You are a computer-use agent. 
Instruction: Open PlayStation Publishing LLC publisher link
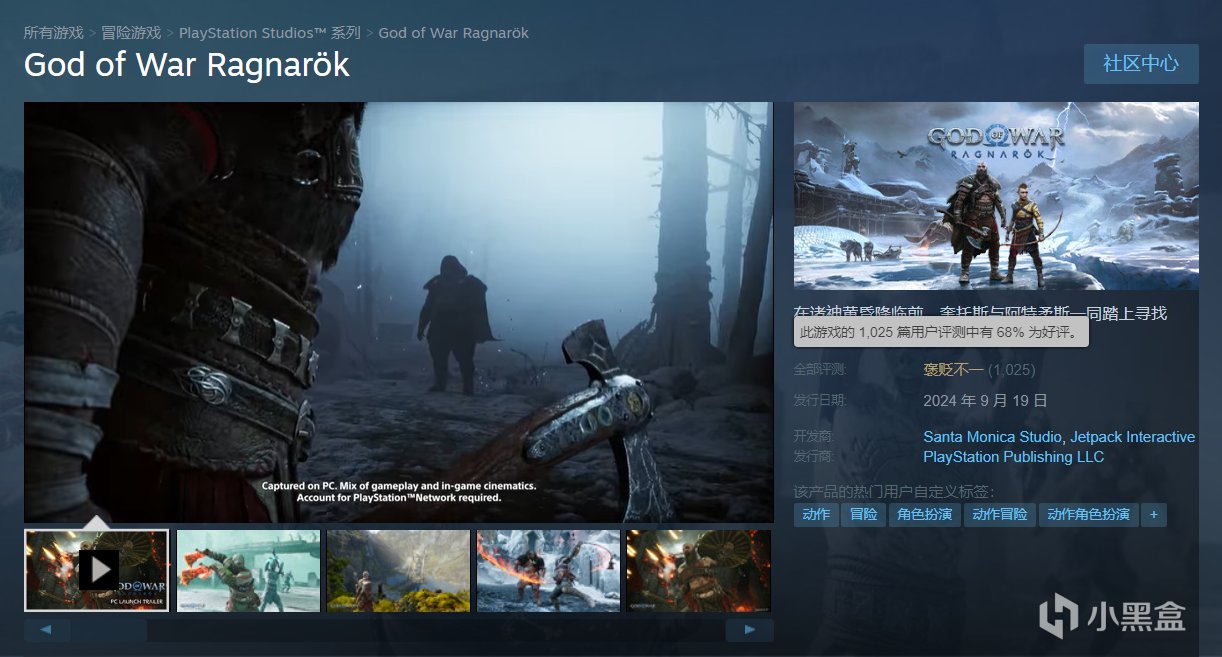click(1014, 457)
